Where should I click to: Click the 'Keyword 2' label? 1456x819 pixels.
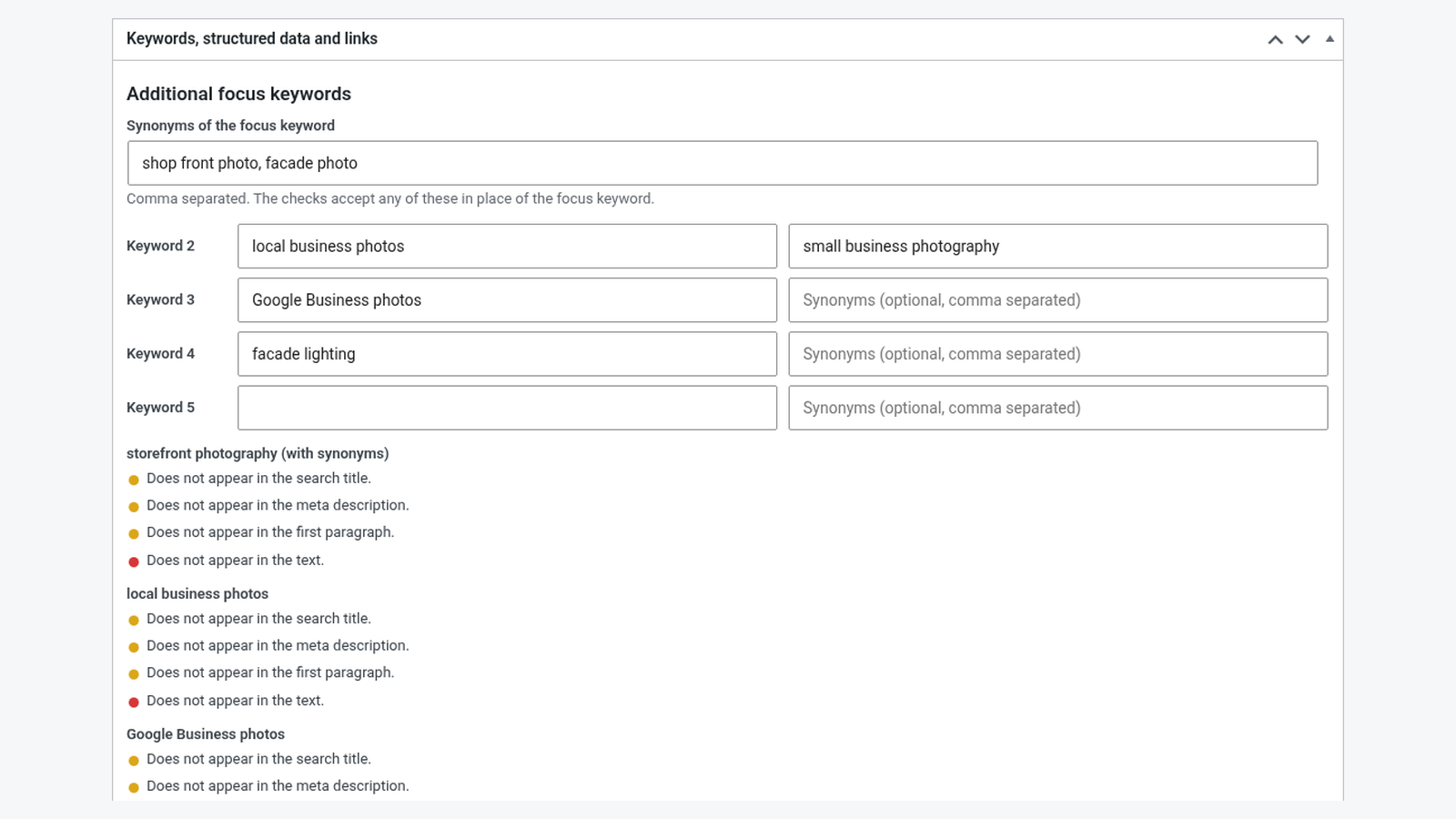tap(160, 246)
